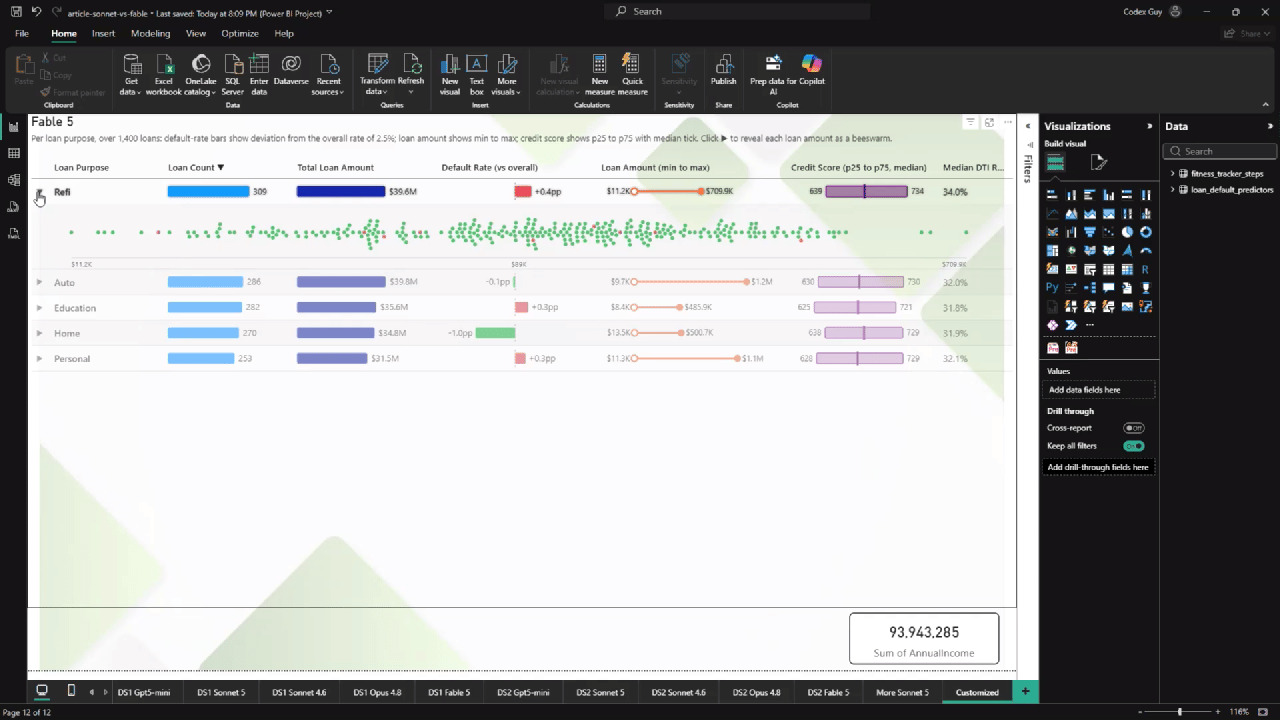
Task: Refresh the data
Action: click(x=411, y=73)
